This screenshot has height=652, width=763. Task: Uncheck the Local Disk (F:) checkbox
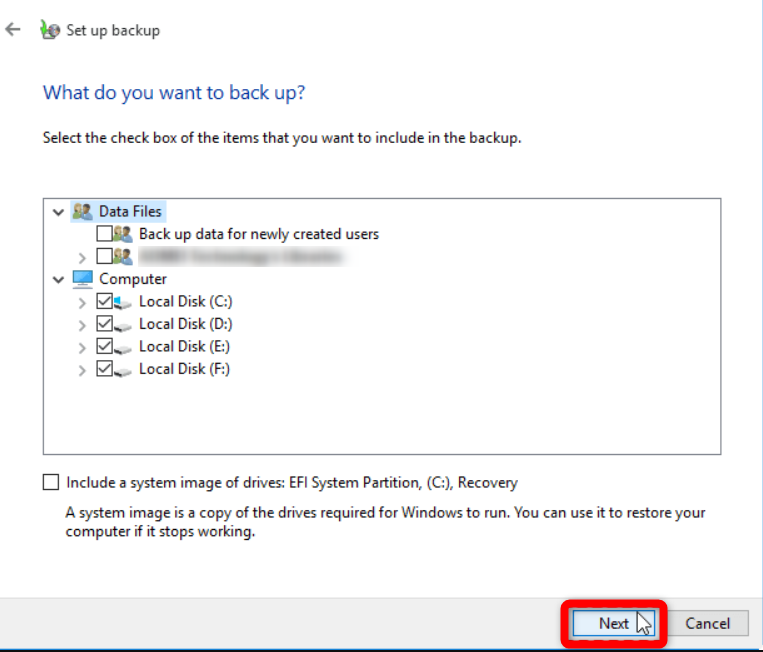click(104, 369)
